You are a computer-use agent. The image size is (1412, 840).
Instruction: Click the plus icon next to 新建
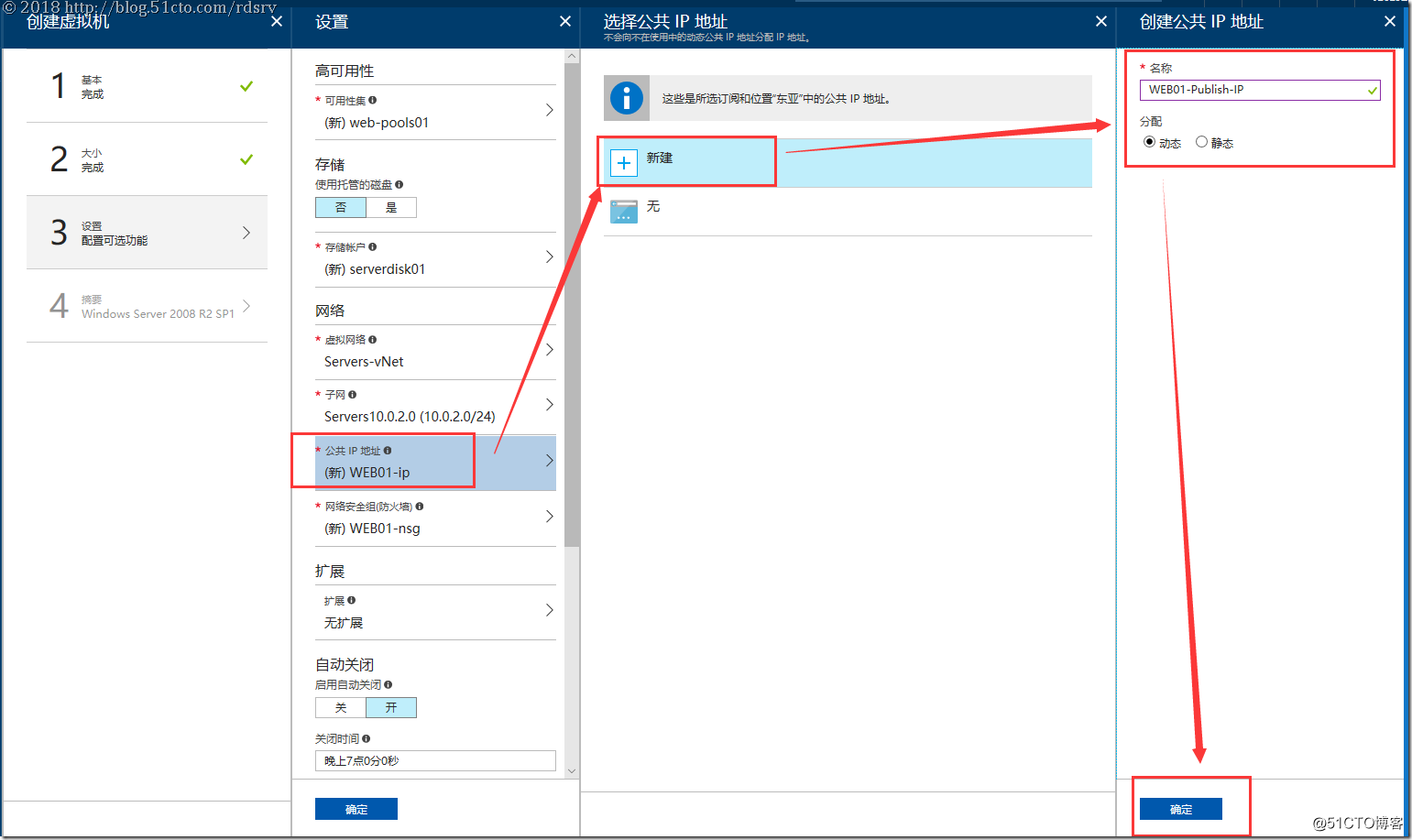coord(624,163)
